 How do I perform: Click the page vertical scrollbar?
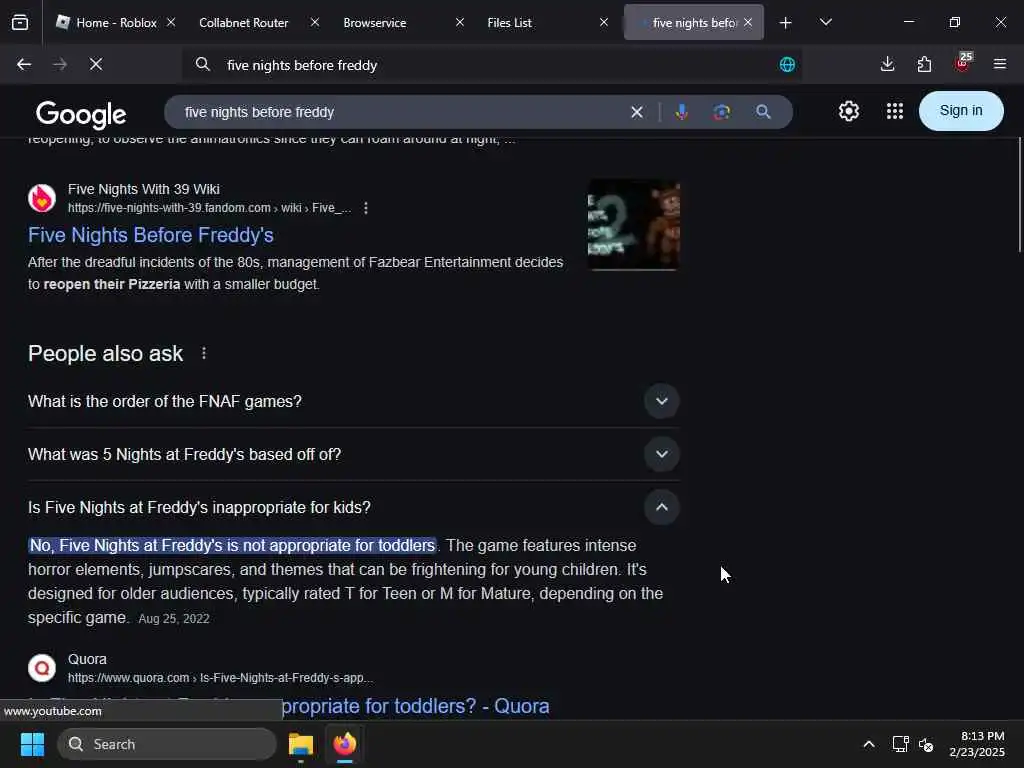[1019, 193]
